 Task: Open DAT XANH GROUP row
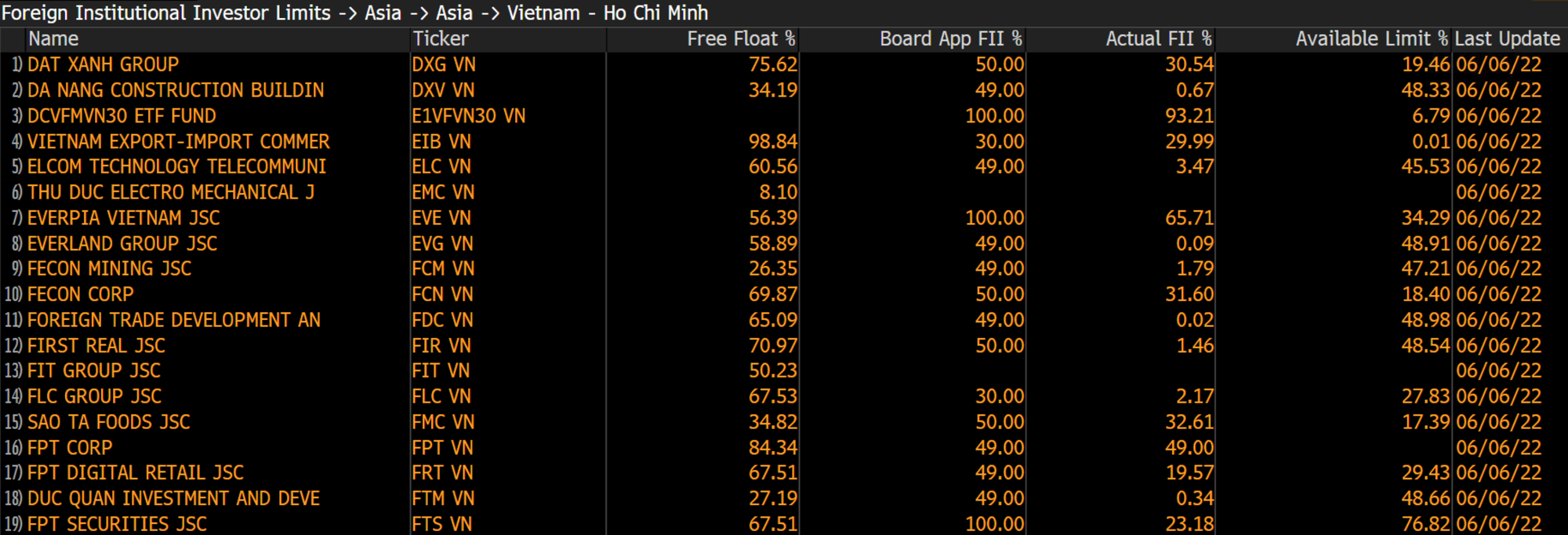[784, 64]
